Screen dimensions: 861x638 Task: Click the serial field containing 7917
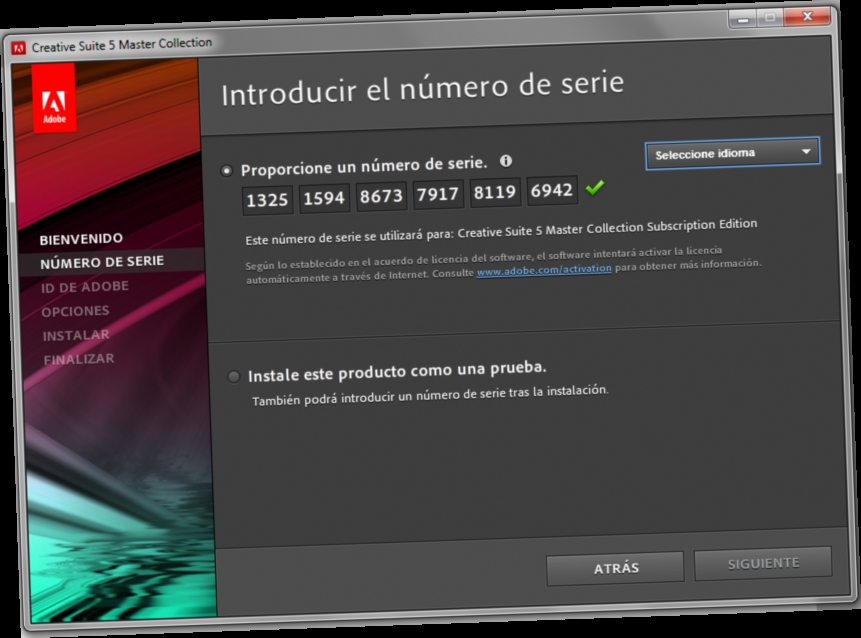(x=438, y=194)
